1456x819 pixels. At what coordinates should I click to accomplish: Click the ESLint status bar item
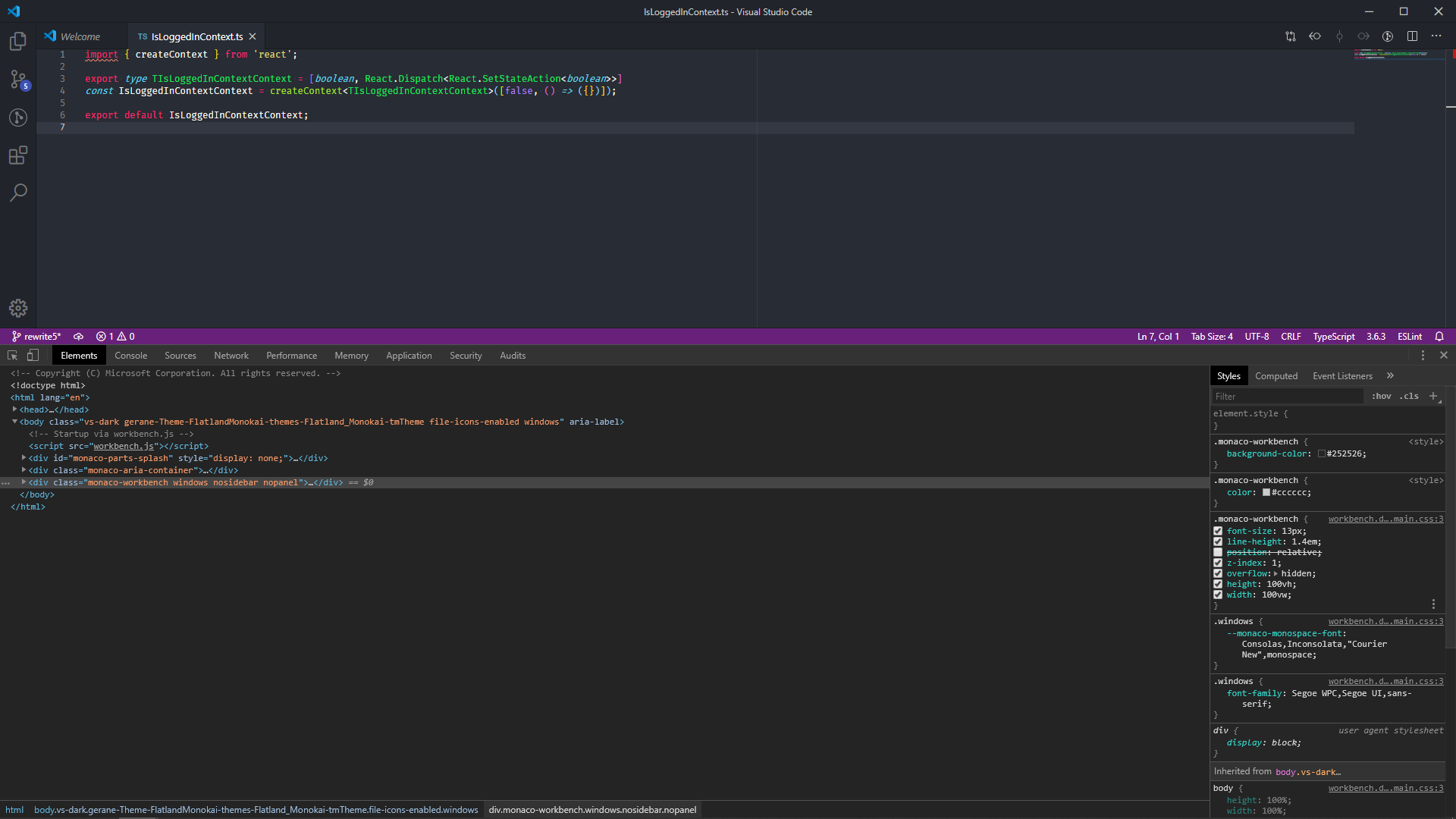[x=1410, y=337]
